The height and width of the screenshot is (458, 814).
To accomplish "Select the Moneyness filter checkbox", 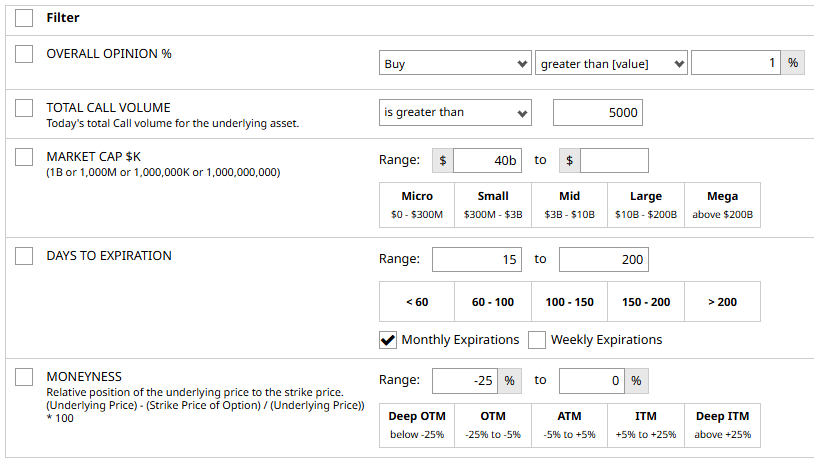I will tap(24, 377).
